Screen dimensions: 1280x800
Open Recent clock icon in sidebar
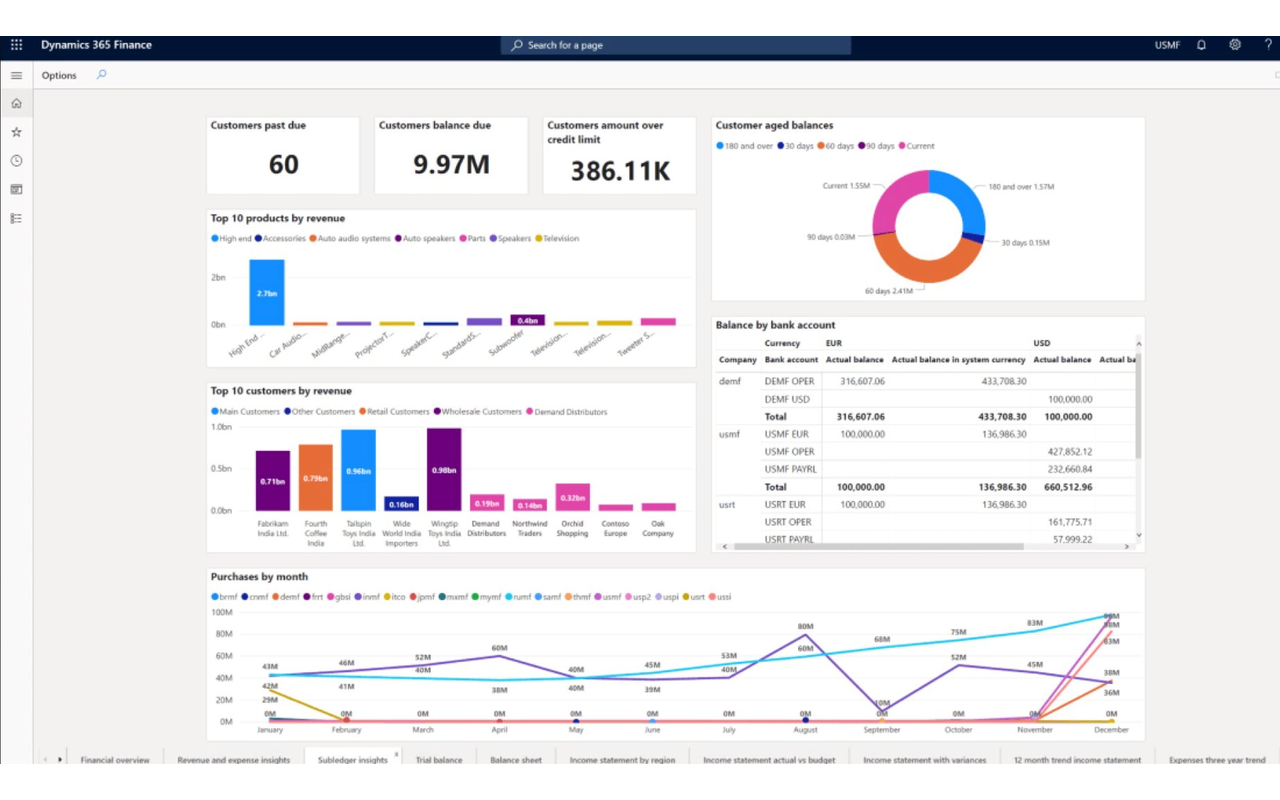[16, 160]
